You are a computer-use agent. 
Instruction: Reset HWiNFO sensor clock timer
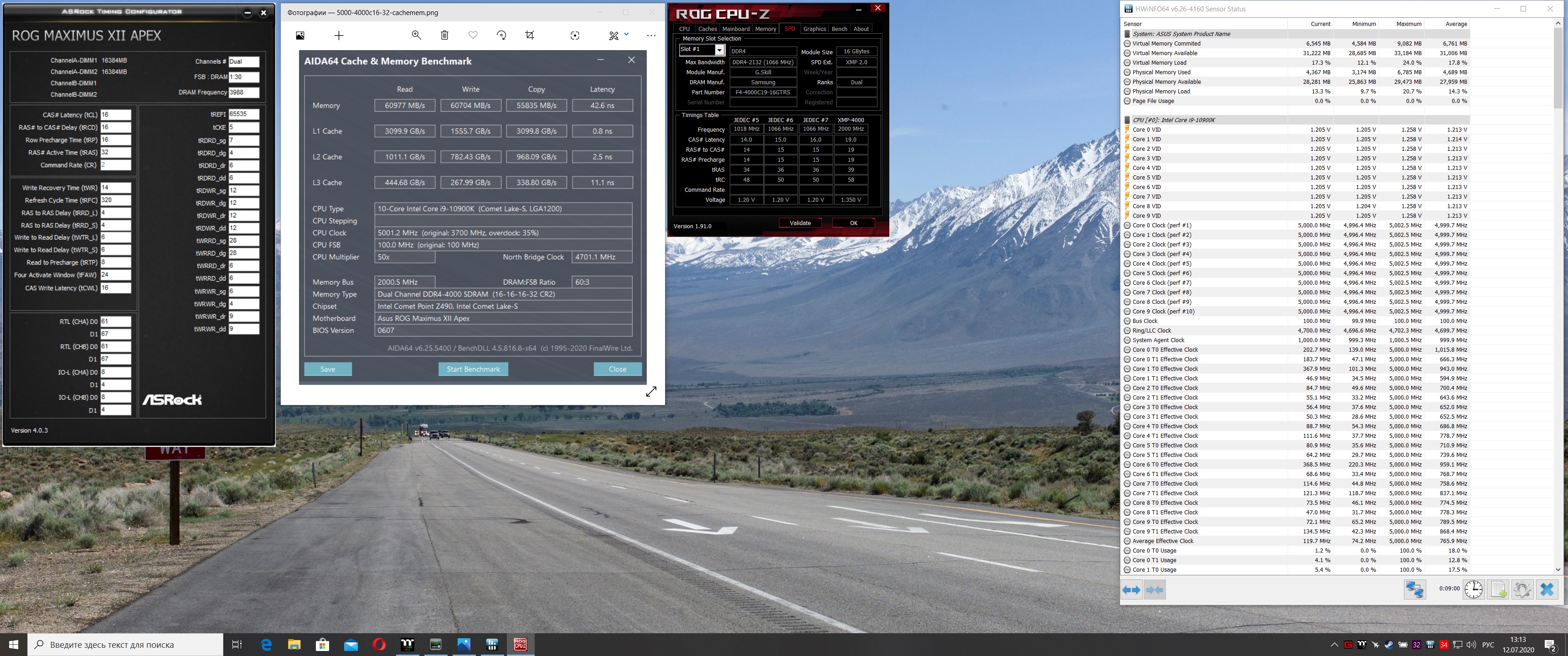click(1473, 589)
